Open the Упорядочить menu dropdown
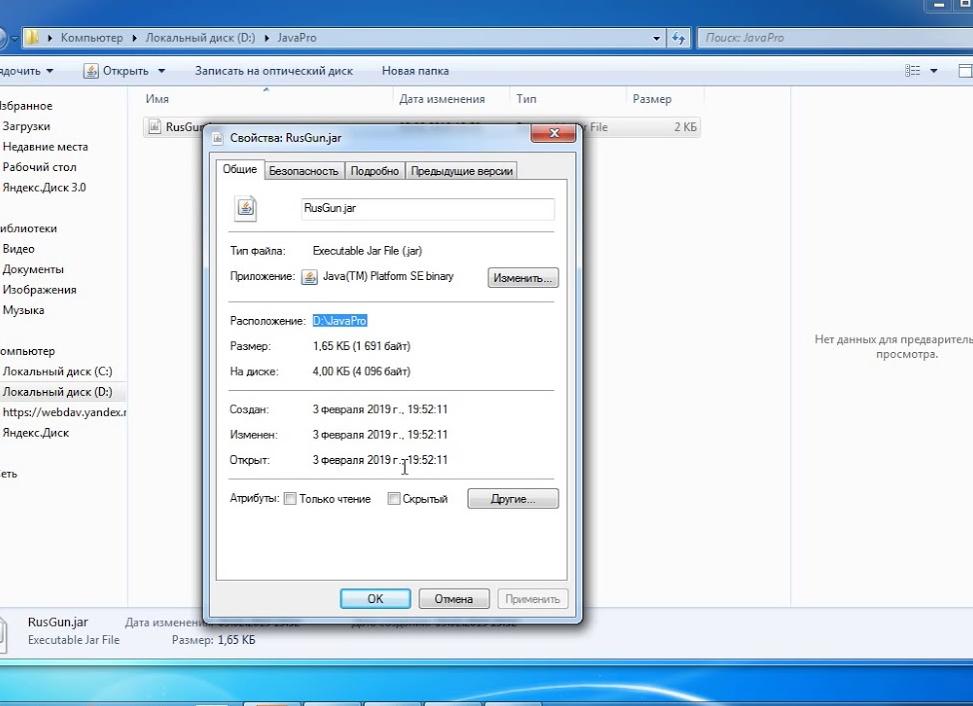973x706 pixels. point(27,71)
